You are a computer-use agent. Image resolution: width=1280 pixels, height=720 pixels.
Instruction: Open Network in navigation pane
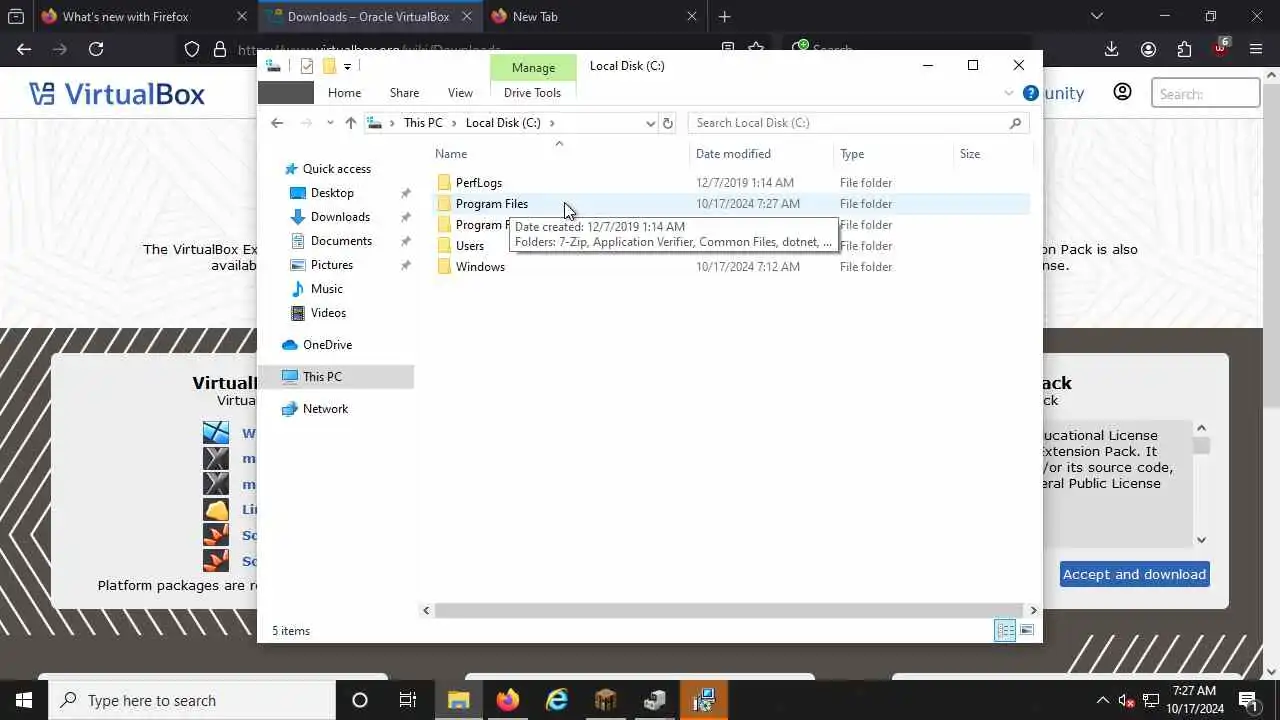click(325, 409)
